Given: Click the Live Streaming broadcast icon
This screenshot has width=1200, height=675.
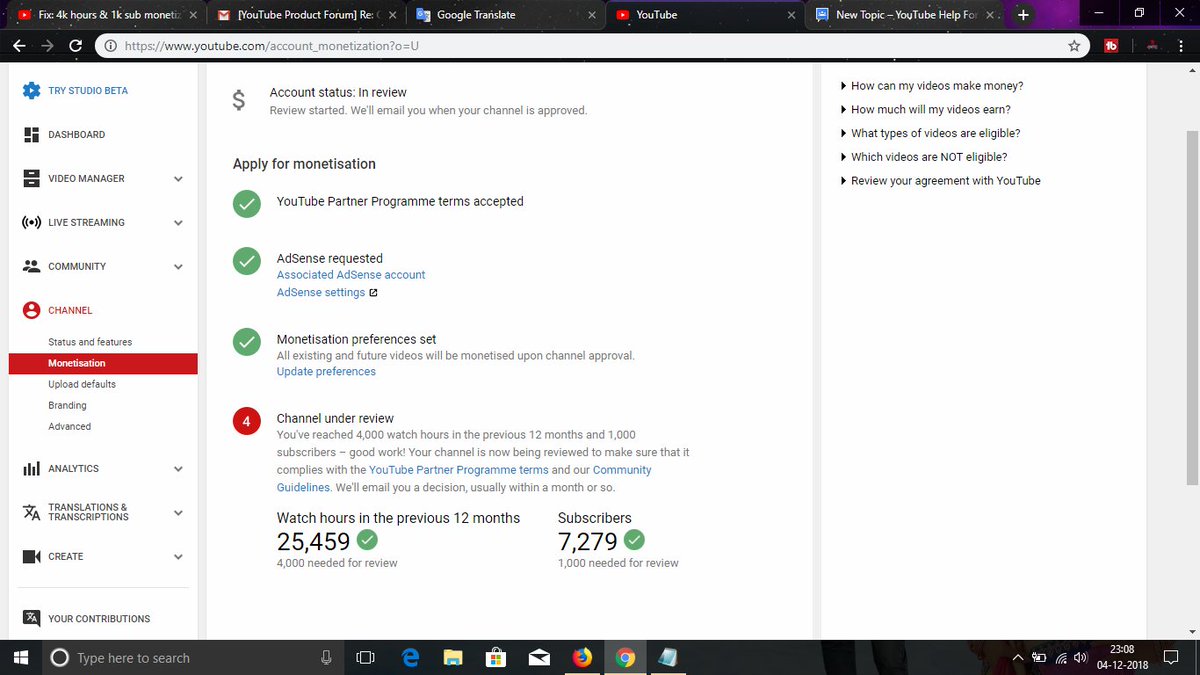Looking at the screenshot, I should [x=31, y=222].
